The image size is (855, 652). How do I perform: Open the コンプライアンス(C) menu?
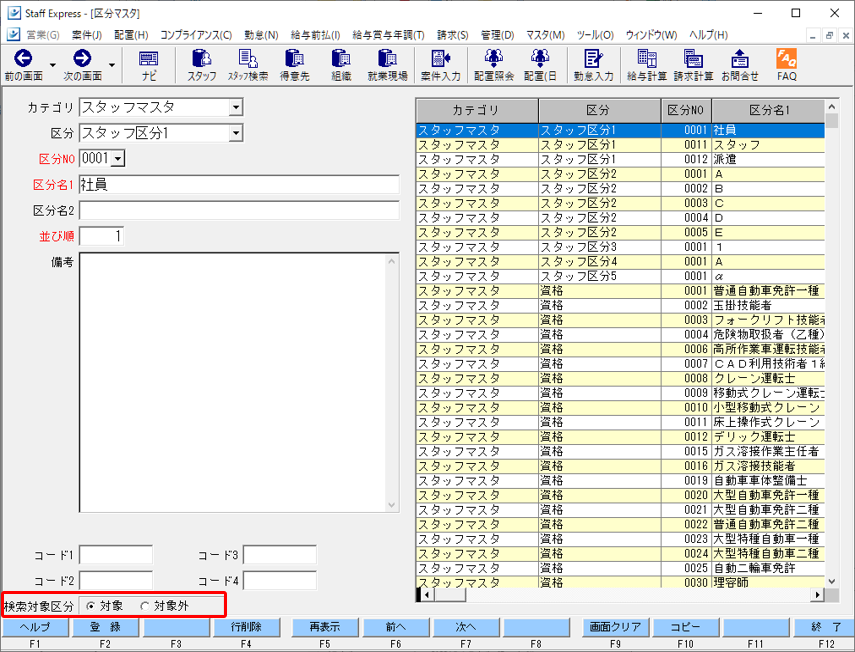tap(196, 35)
